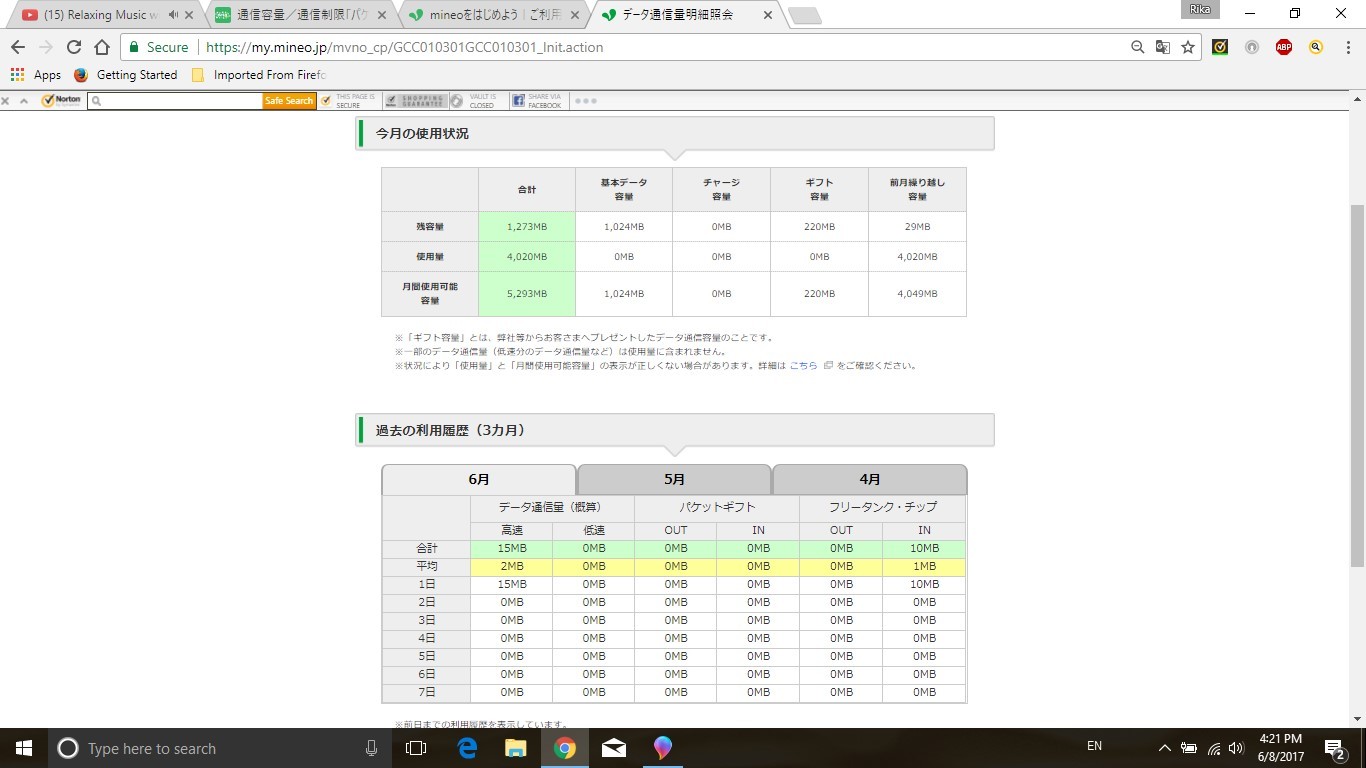This screenshot has width=1366, height=768.
Task: Click the こちら details link
Action: click(x=803, y=366)
